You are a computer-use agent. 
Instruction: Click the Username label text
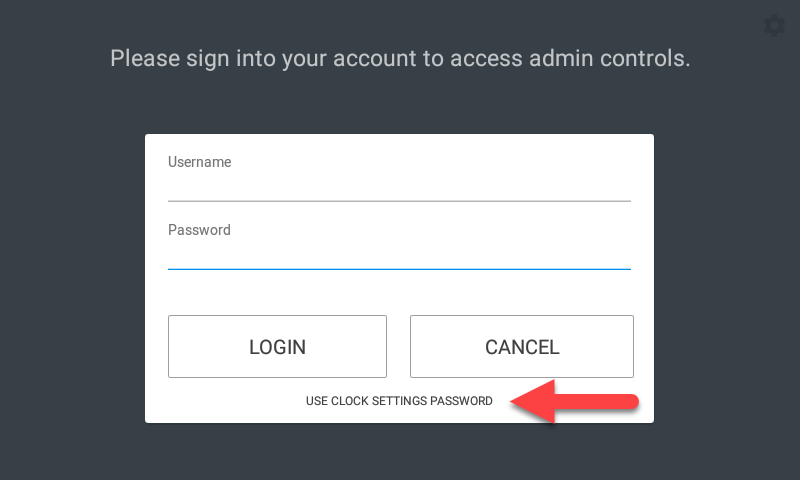click(x=200, y=162)
